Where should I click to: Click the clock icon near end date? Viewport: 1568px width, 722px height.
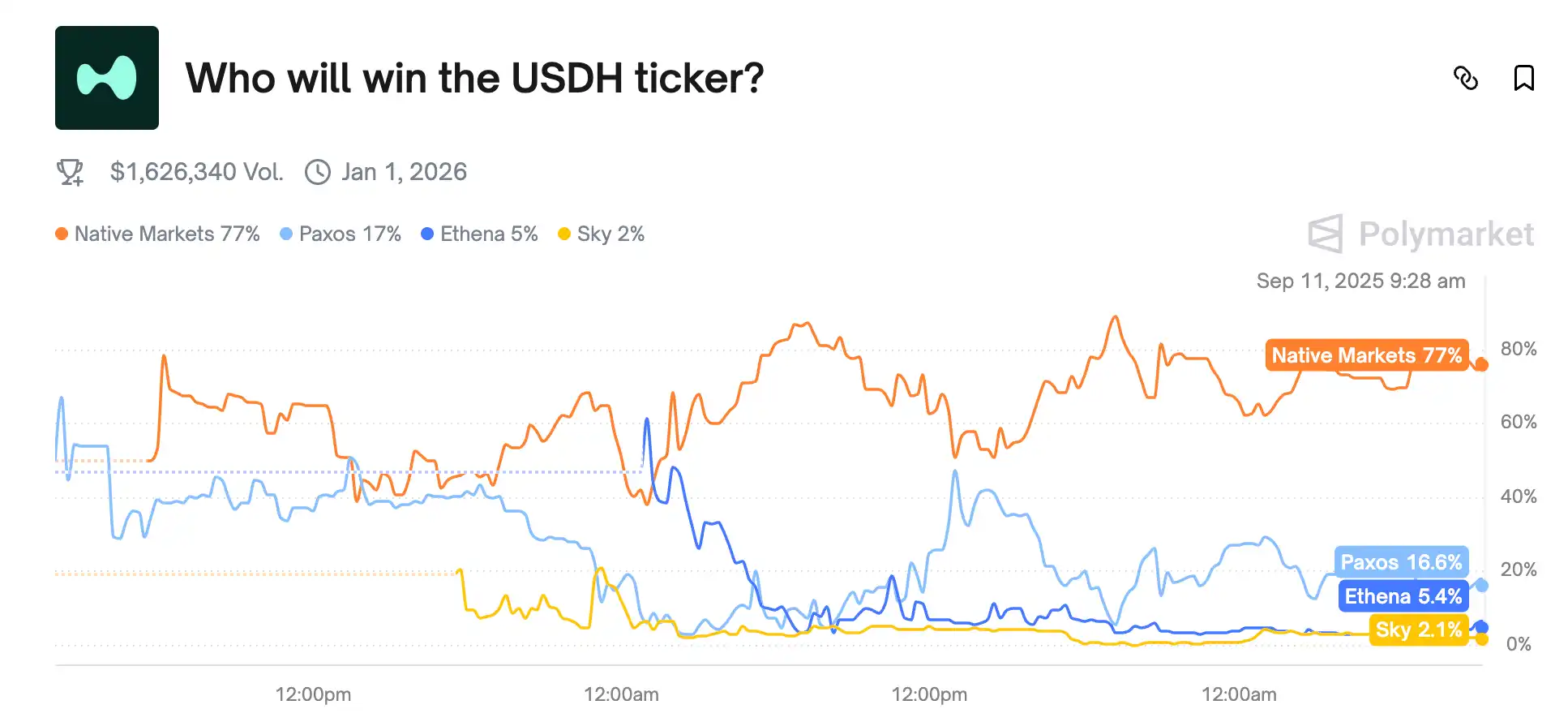318,172
